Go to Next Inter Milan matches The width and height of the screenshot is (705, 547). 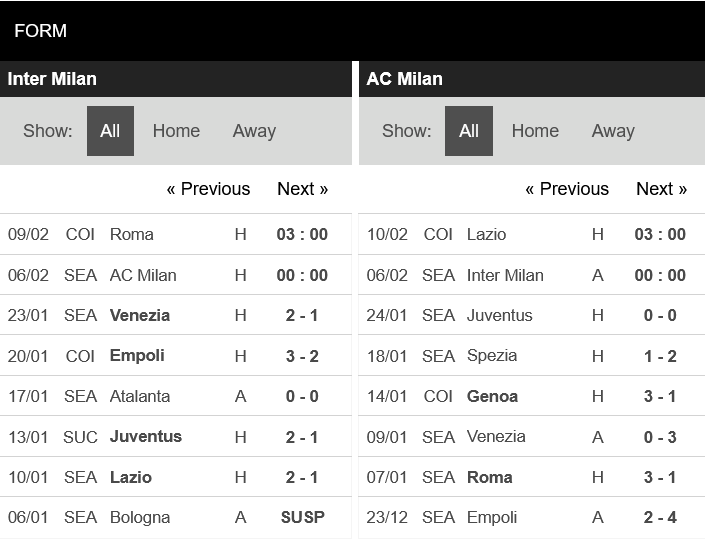(302, 189)
